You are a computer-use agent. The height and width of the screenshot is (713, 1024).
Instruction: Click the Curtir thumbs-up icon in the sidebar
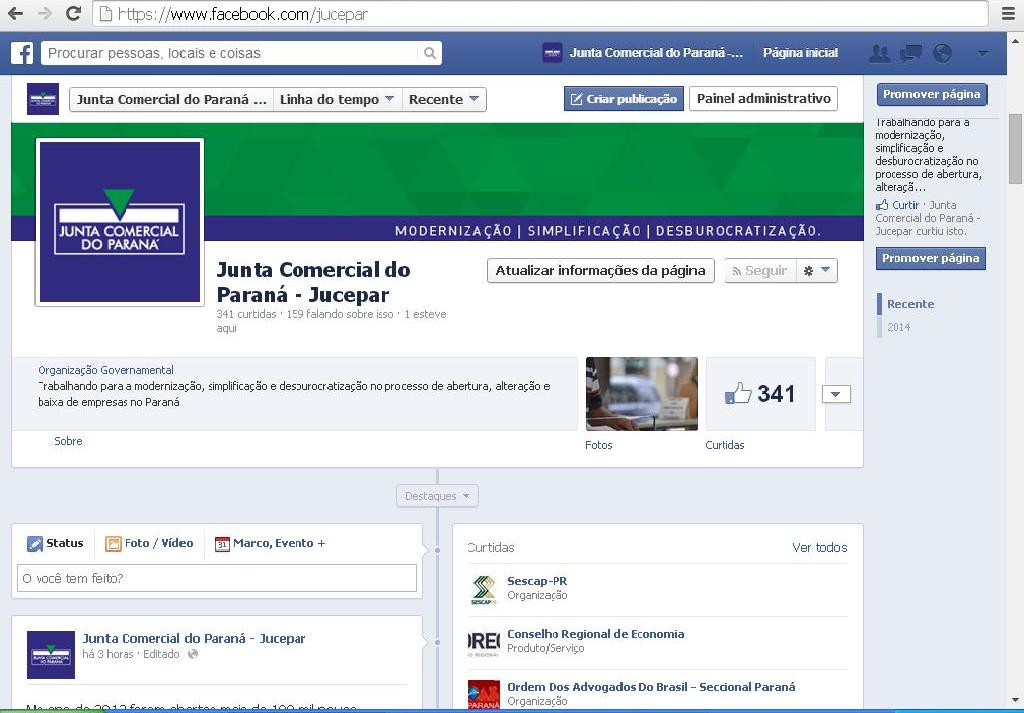882,205
